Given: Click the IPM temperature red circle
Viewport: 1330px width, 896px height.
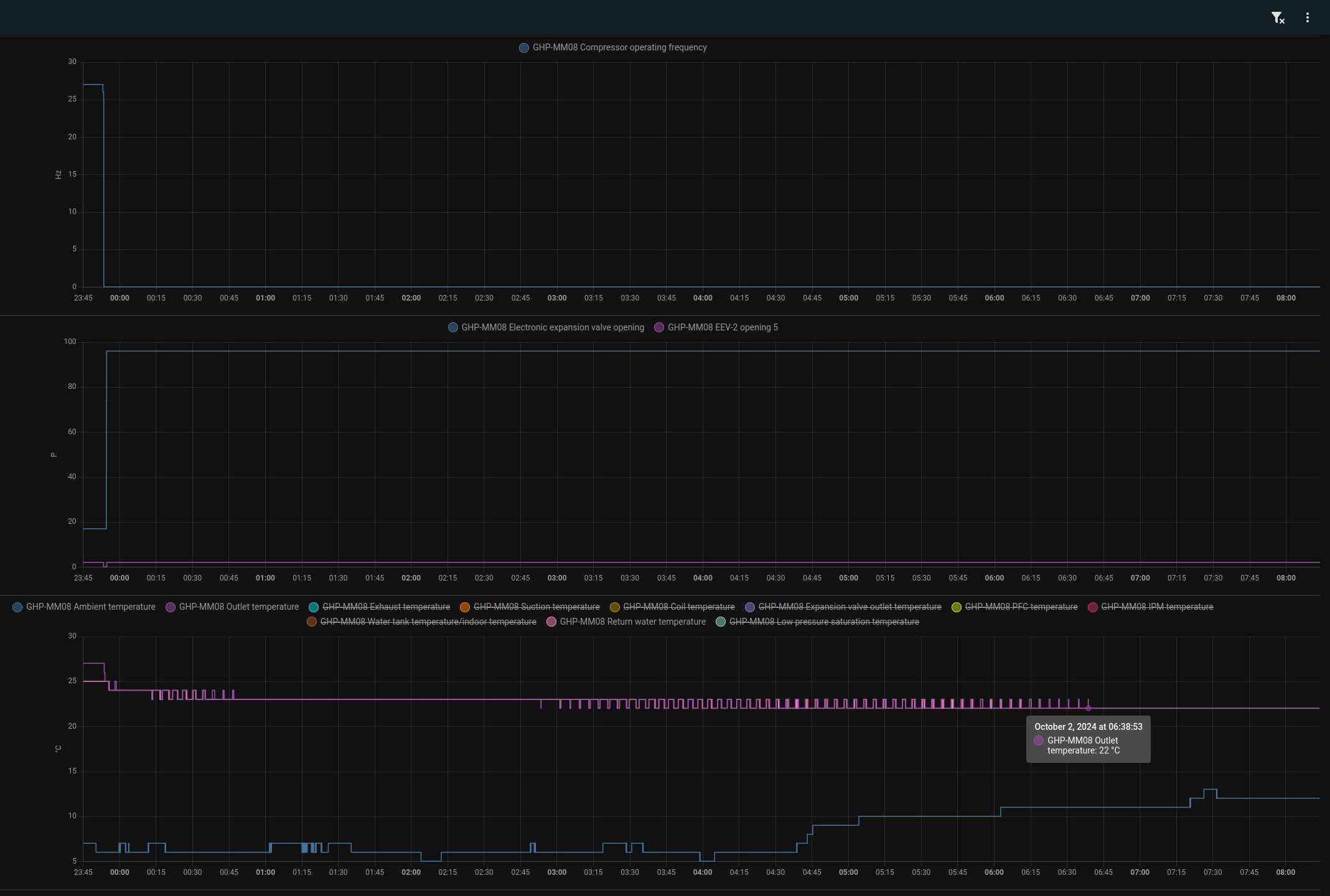Looking at the screenshot, I should [x=1093, y=607].
